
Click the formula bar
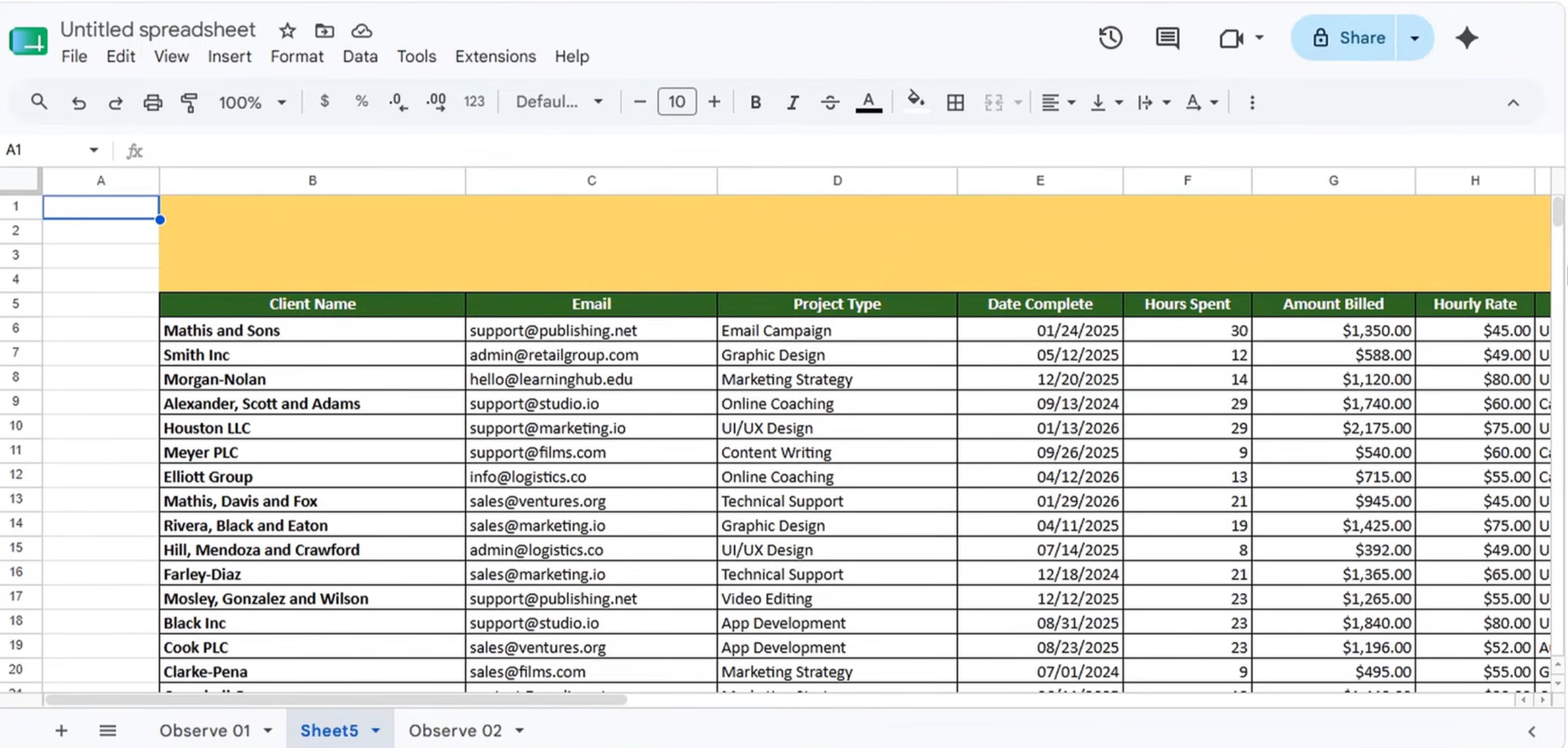point(852,151)
